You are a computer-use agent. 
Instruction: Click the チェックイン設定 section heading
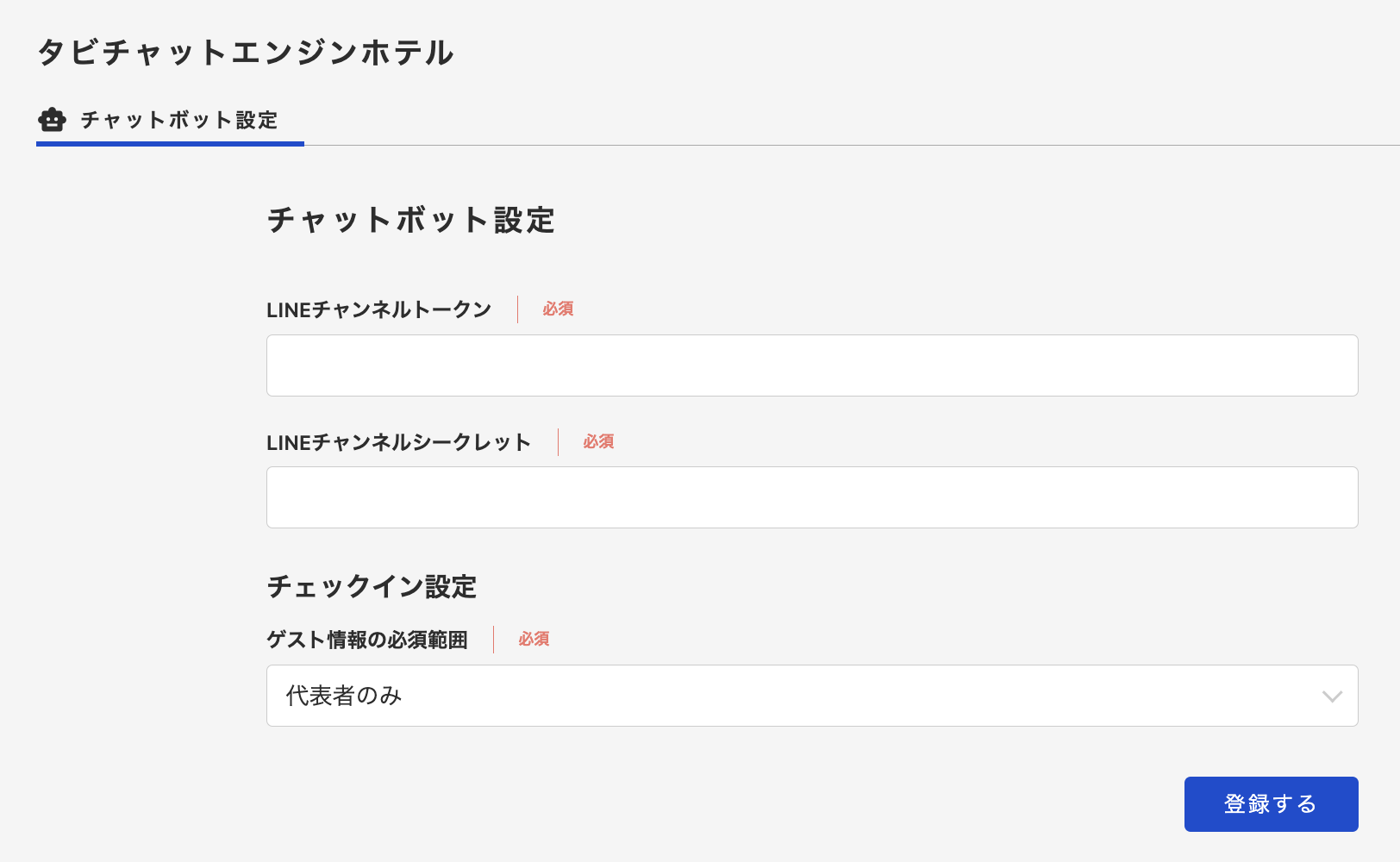click(x=372, y=587)
